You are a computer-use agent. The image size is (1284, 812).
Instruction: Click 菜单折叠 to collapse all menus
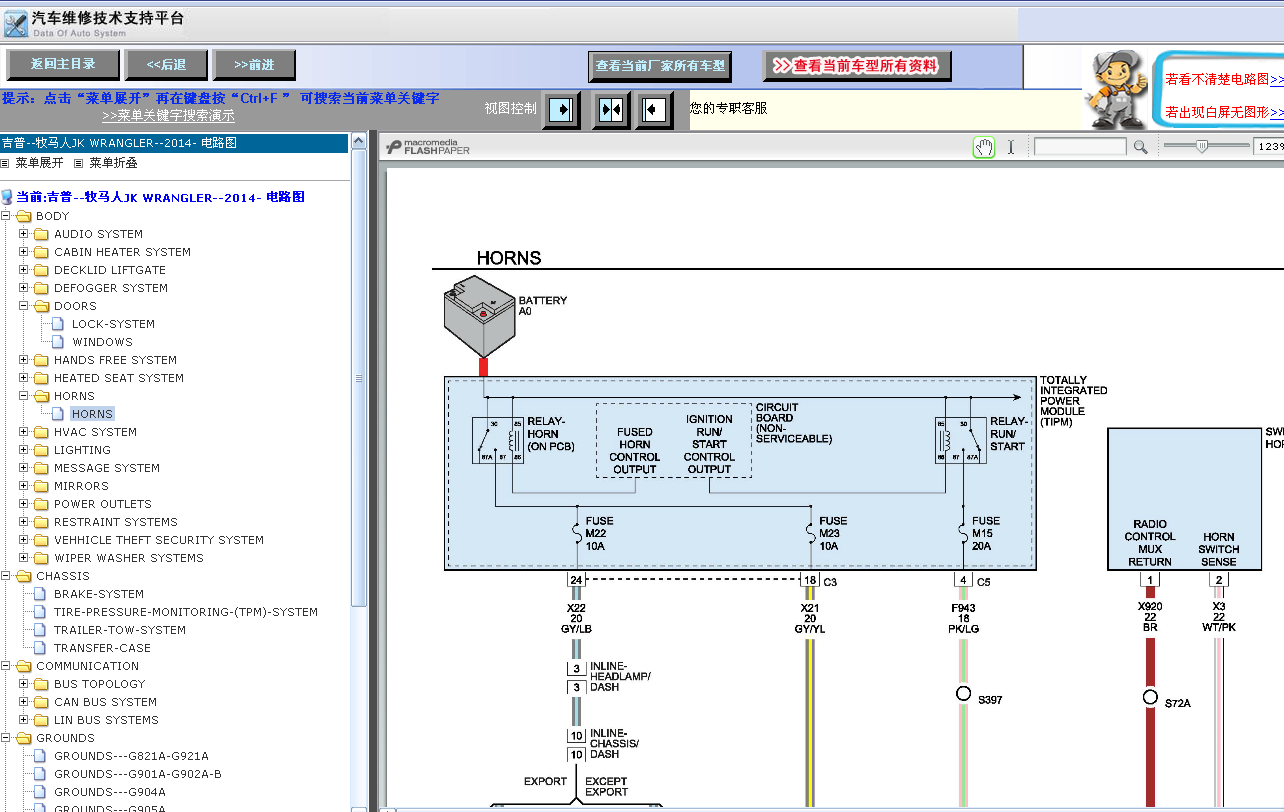pos(113,162)
